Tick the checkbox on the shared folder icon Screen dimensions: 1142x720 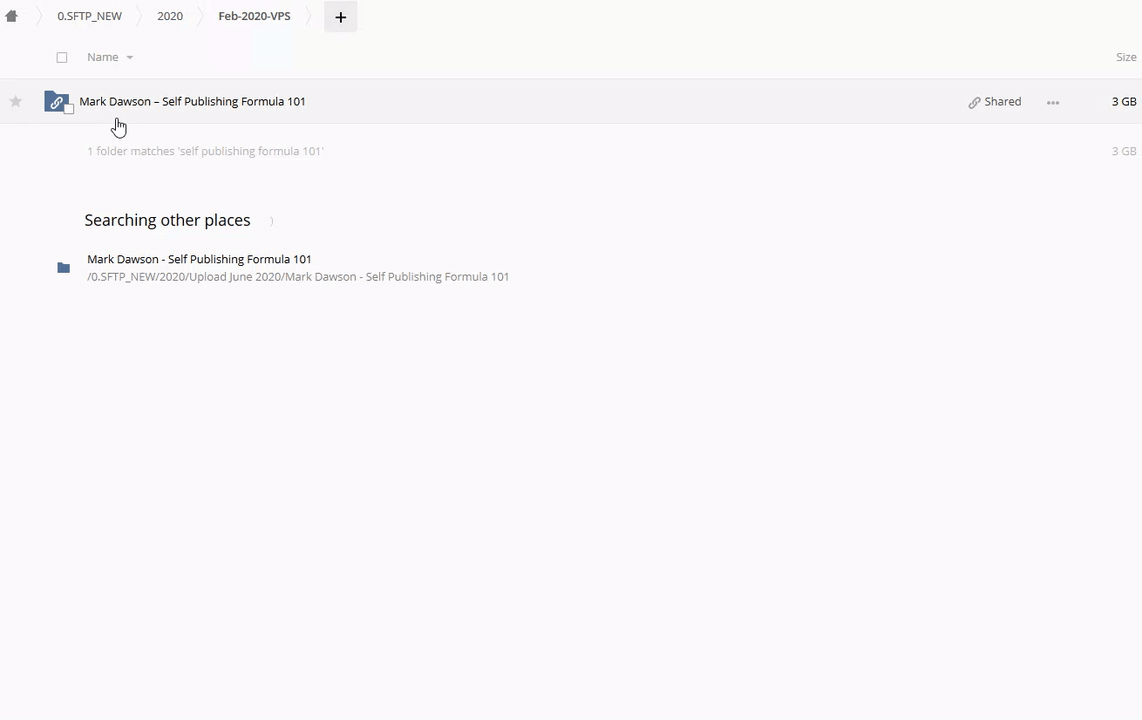tap(68, 109)
